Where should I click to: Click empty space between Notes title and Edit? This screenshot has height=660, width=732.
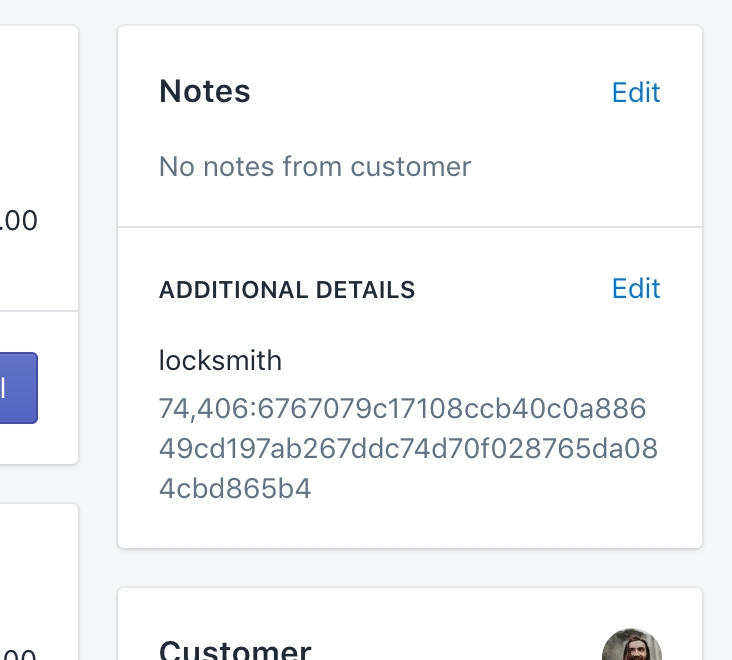[430, 92]
